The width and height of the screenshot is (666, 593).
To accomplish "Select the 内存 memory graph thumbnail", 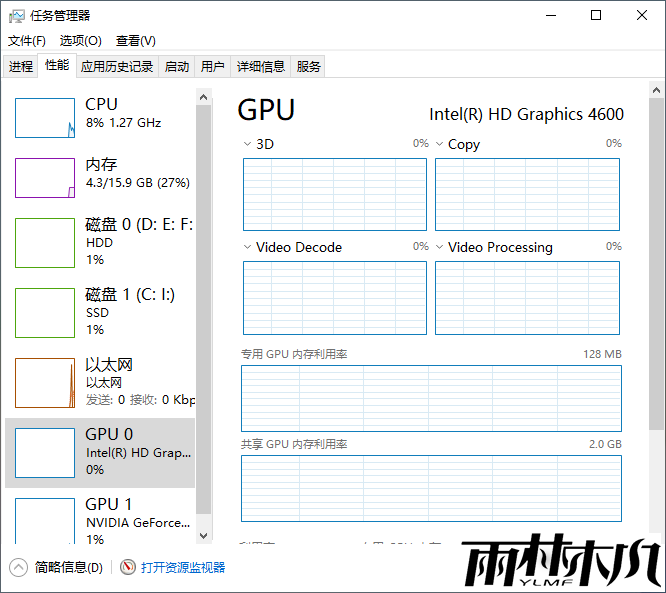I will pos(45,178).
